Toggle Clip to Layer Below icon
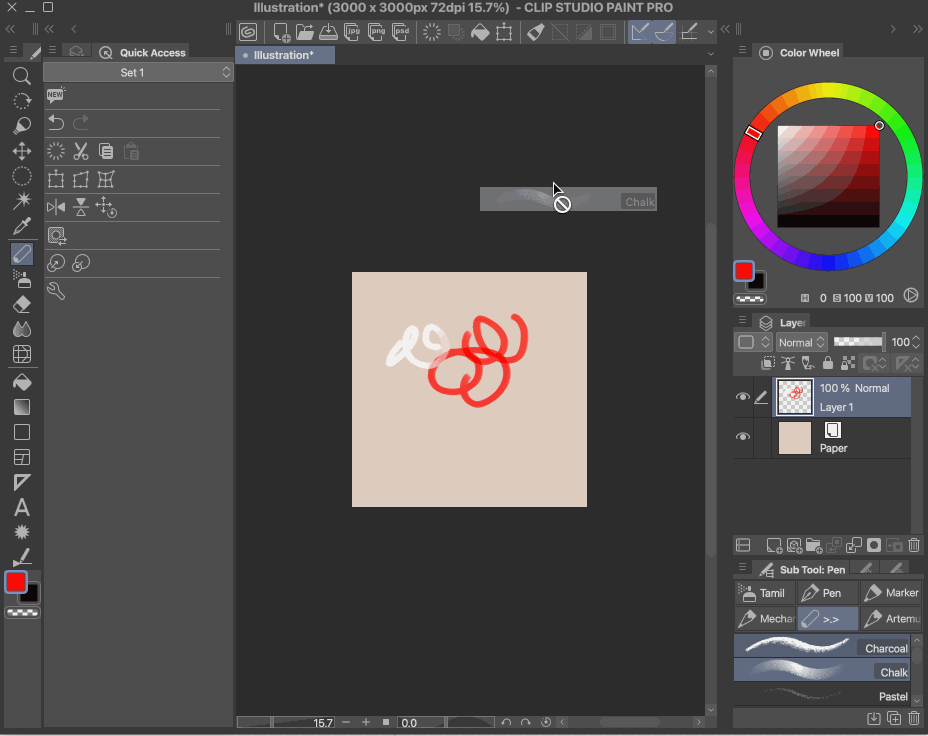 768,363
